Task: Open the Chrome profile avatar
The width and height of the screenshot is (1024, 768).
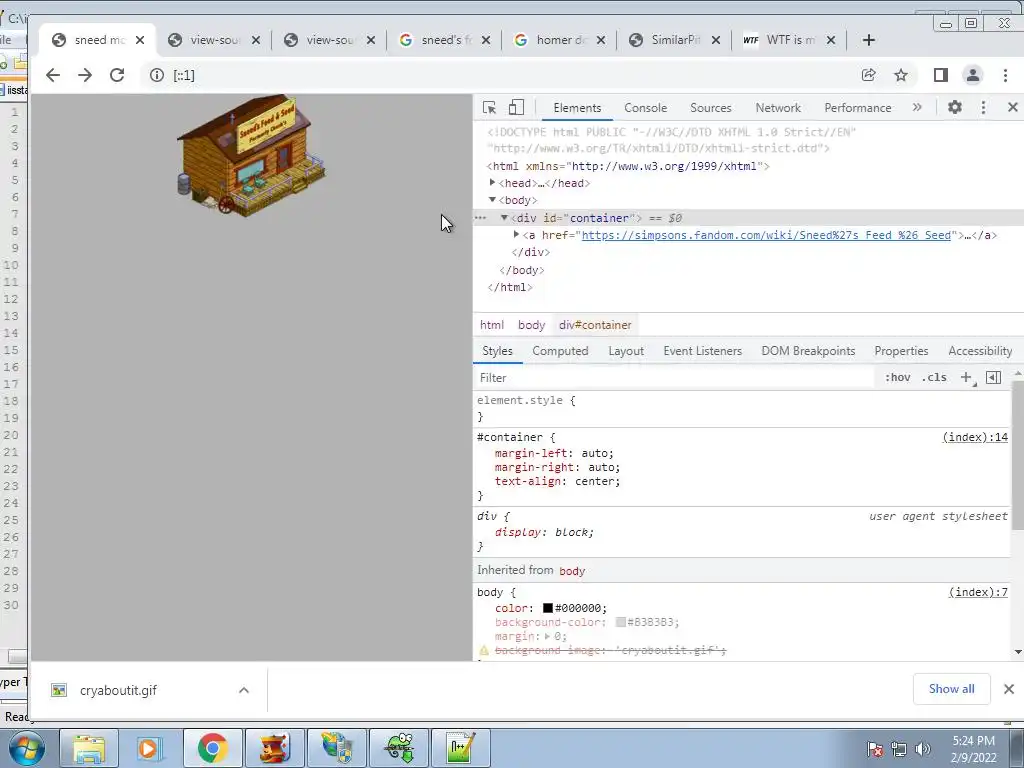Action: pyautogui.click(x=973, y=75)
